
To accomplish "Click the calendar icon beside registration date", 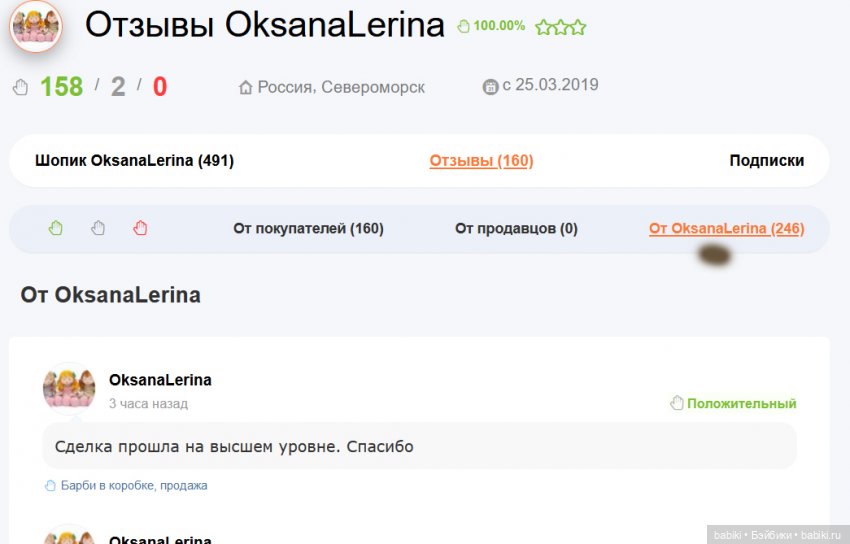I will 490,87.
